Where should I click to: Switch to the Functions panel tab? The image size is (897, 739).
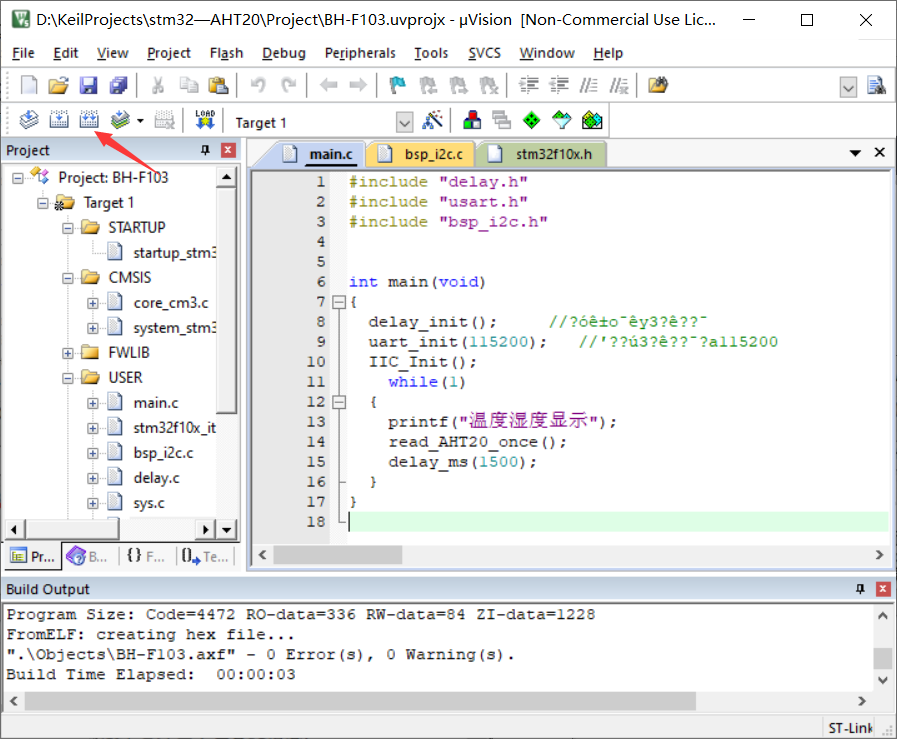coord(146,556)
